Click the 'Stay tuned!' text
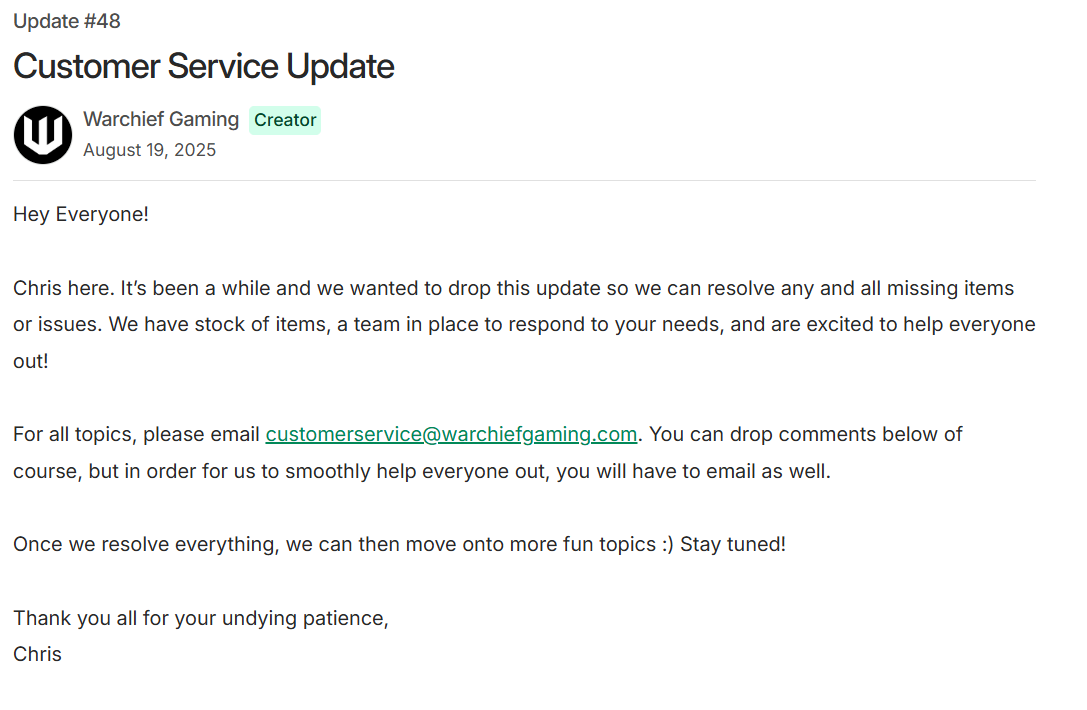Image resolution: width=1087 pixels, height=710 pixels. tap(733, 545)
